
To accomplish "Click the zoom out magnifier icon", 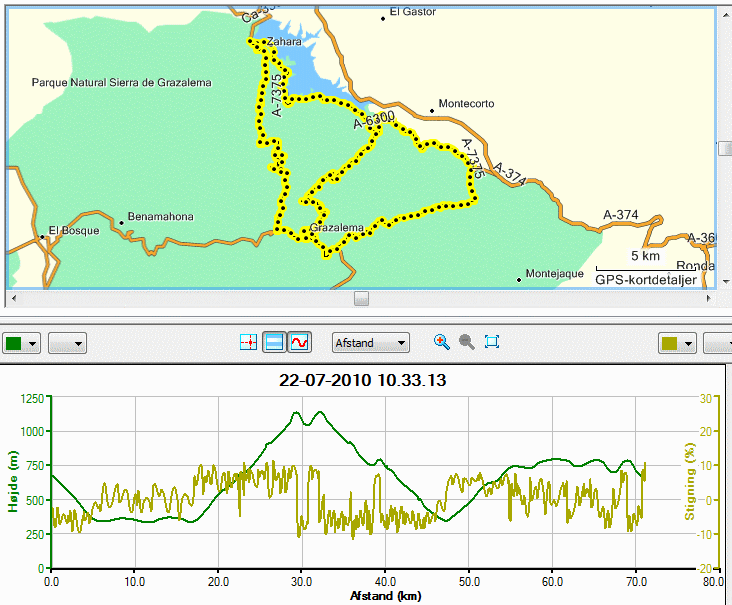I will 467,342.
